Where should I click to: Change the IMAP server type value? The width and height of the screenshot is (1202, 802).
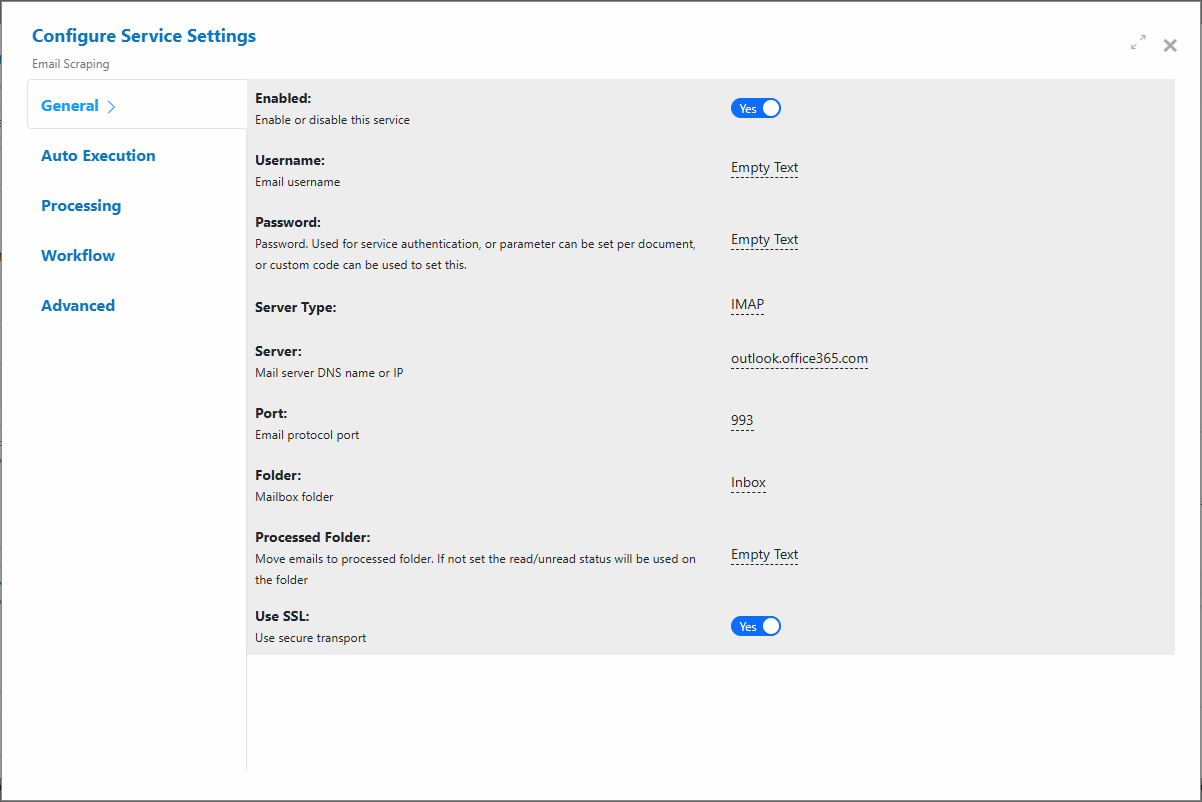pyautogui.click(x=747, y=305)
